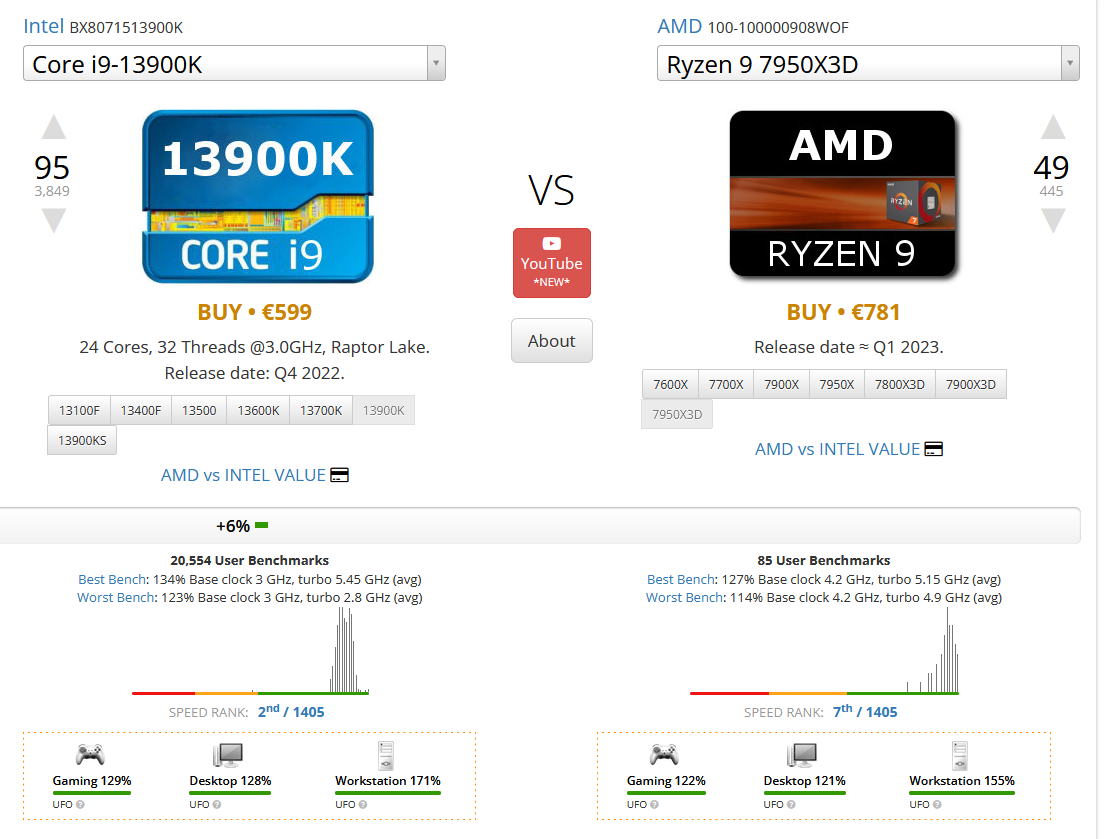This screenshot has width=1105, height=839.
Task: Open AMD Worst Bench link
Action: tap(685, 597)
